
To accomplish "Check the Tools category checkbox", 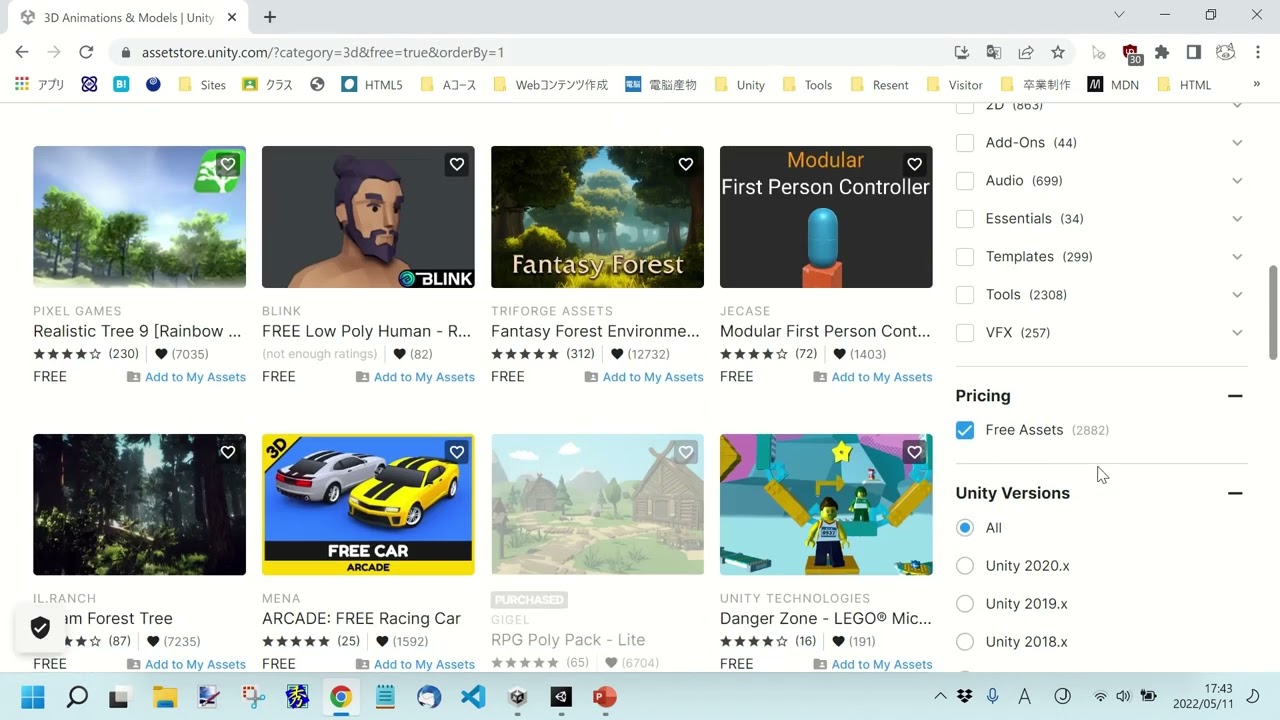I will pos(965,295).
